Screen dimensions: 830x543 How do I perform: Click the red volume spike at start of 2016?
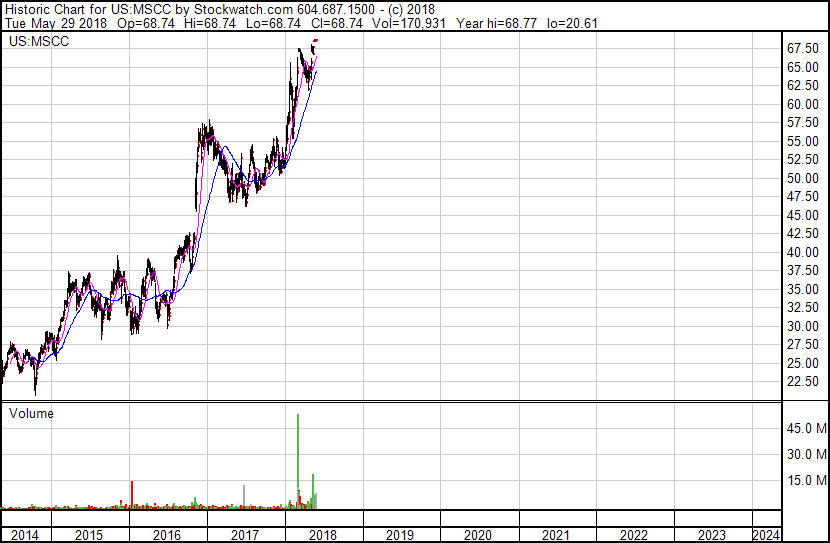point(132,495)
